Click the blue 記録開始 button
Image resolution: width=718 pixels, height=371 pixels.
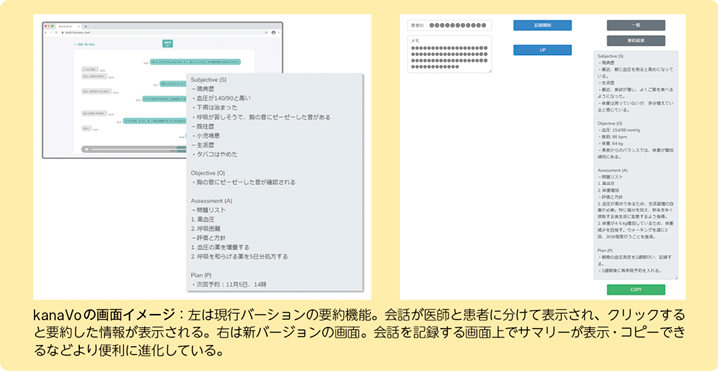pyautogui.click(x=542, y=25)
